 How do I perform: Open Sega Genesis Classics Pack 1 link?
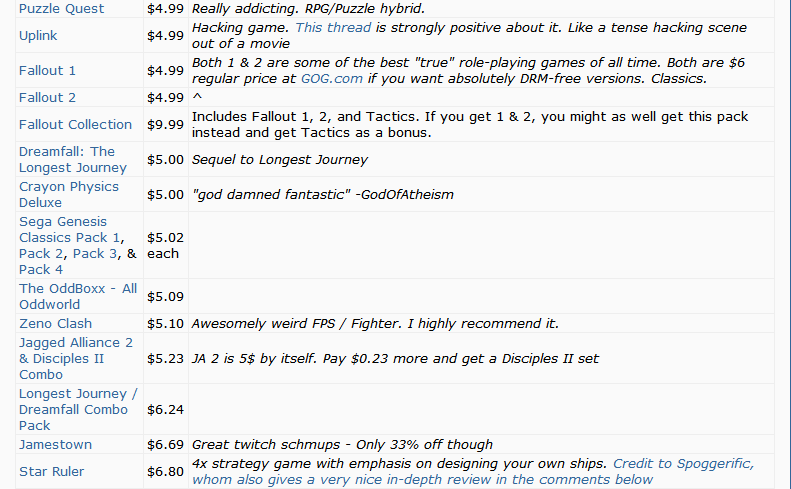click(x=70, y=230)
